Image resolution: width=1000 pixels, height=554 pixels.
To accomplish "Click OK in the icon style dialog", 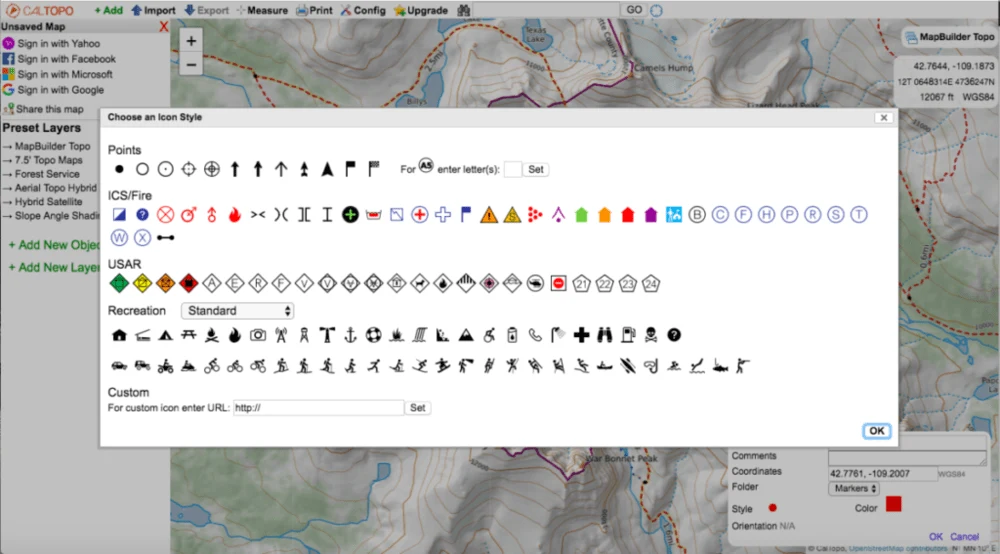I will click(877, 431).
